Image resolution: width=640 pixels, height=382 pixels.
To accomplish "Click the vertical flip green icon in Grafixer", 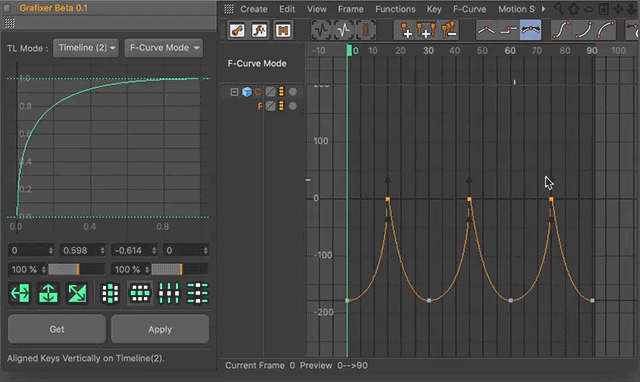I will tap(48, 293).
